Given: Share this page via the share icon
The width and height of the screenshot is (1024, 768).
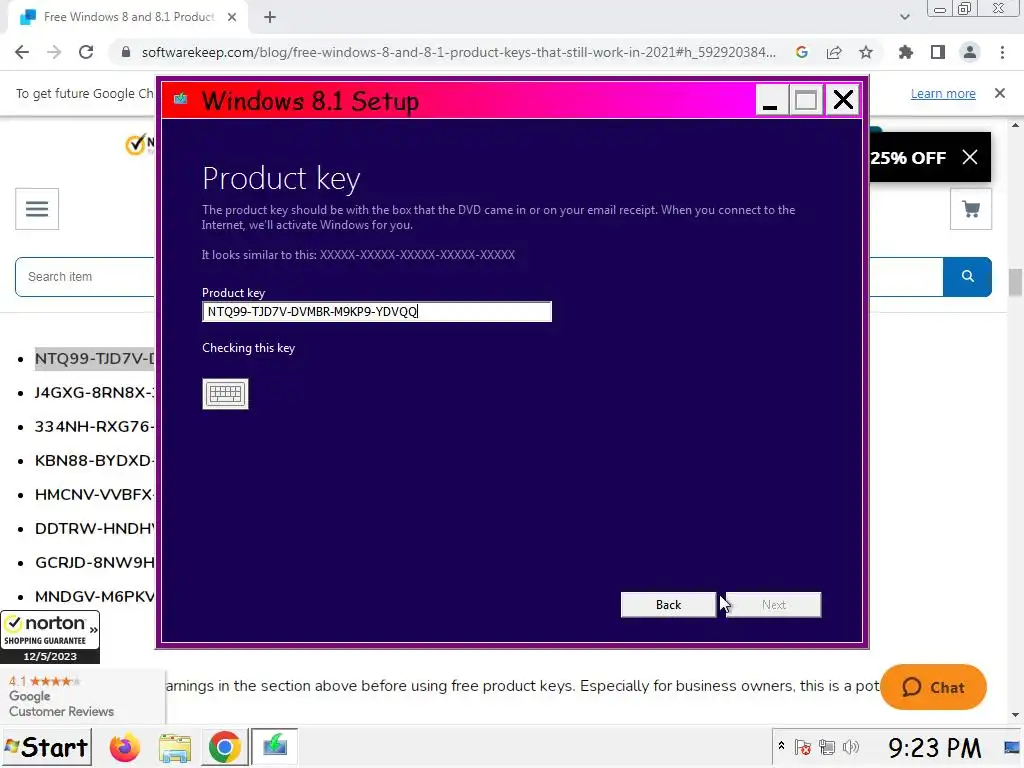Looking at the screenshot, I should [834, 52].
